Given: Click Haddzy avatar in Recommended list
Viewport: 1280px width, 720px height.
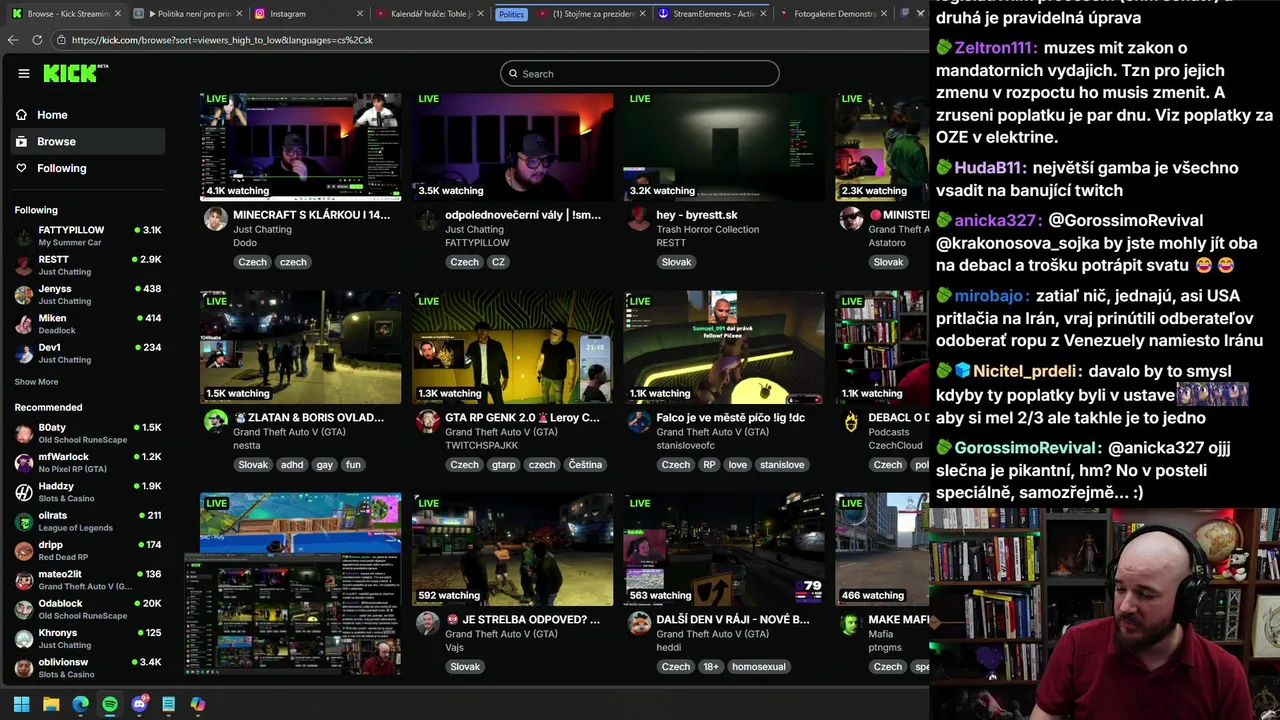Looking at the screenshot, I should tap(24, 492).
